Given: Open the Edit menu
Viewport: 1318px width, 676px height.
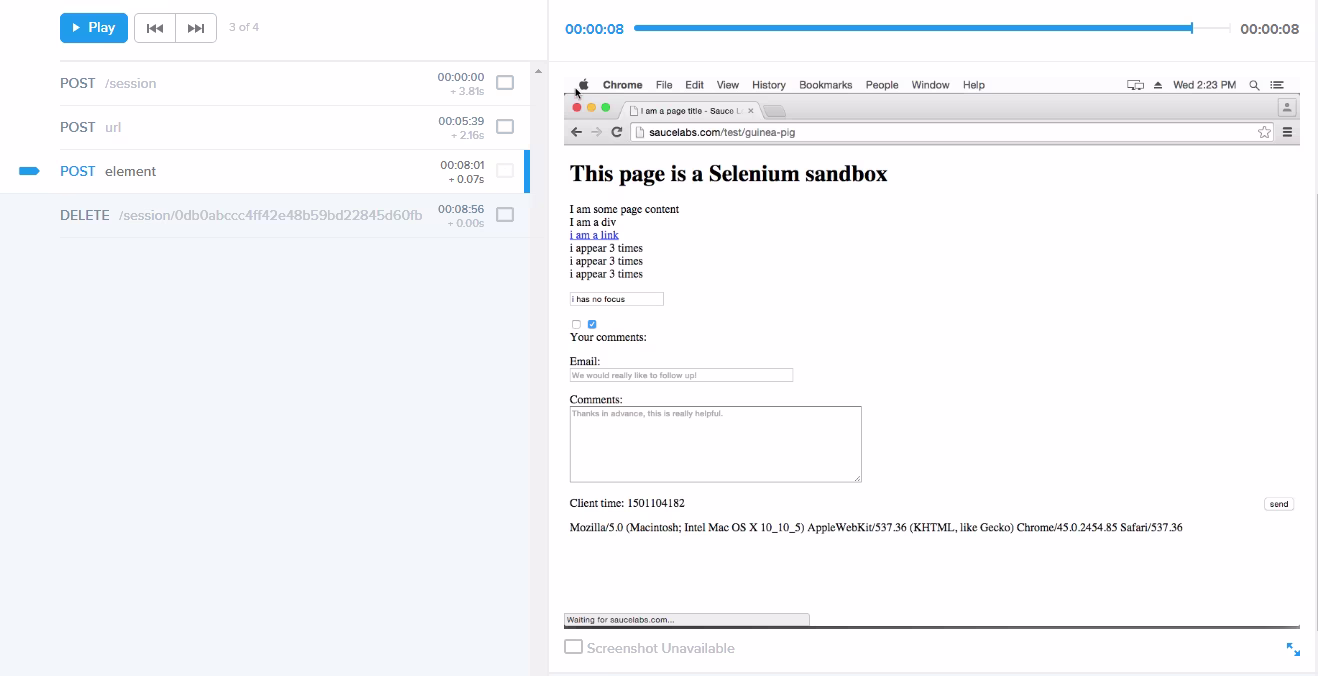Looking at the screenshot, I should [x=694, y=85].
